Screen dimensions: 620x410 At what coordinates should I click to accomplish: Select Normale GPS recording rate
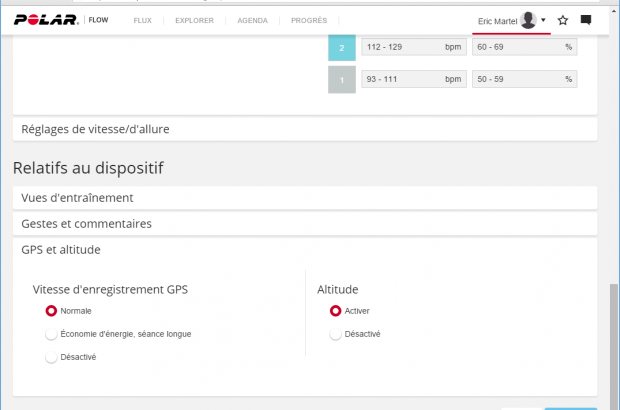(51, 311)
